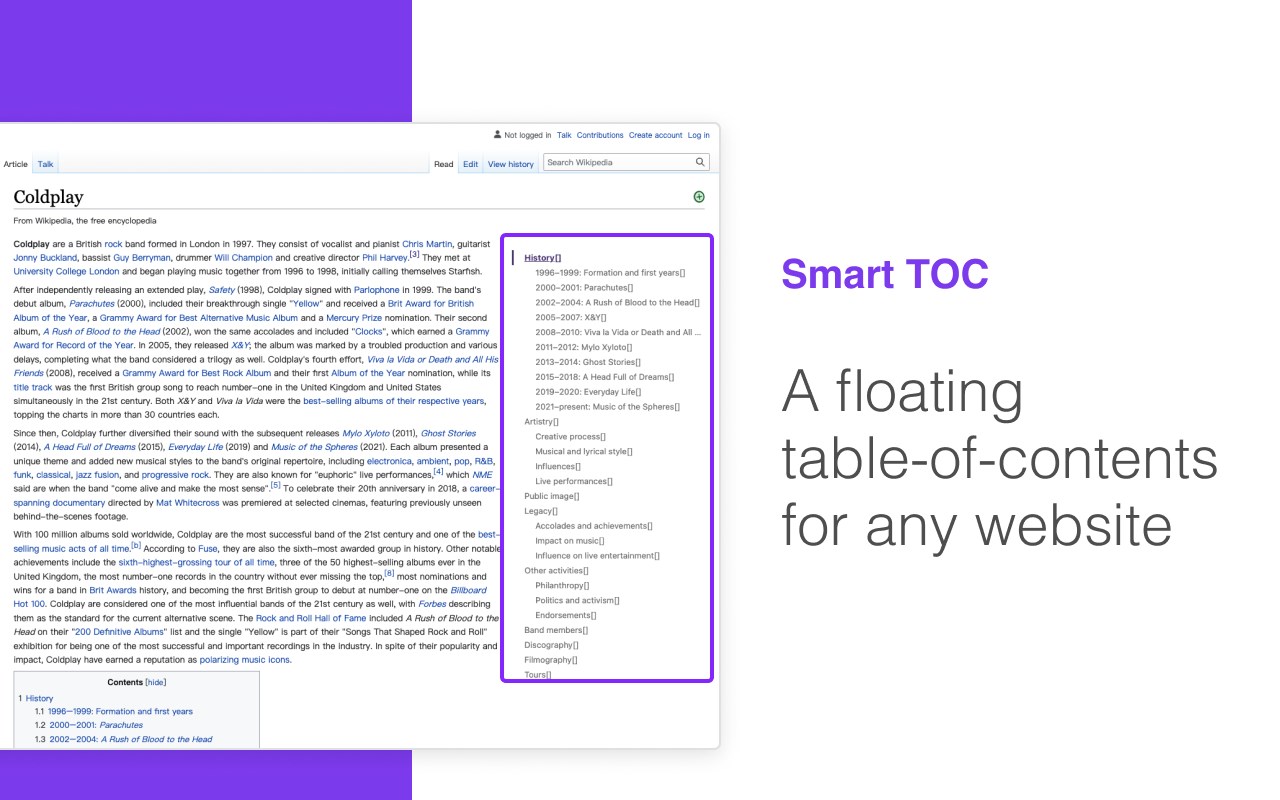
Task: Select the Read tab
Action: 444,164
